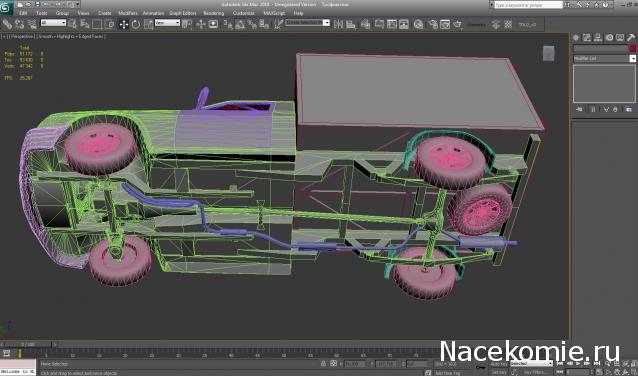Open the selection filter 'All' dropdown

[x=53, y=23]
